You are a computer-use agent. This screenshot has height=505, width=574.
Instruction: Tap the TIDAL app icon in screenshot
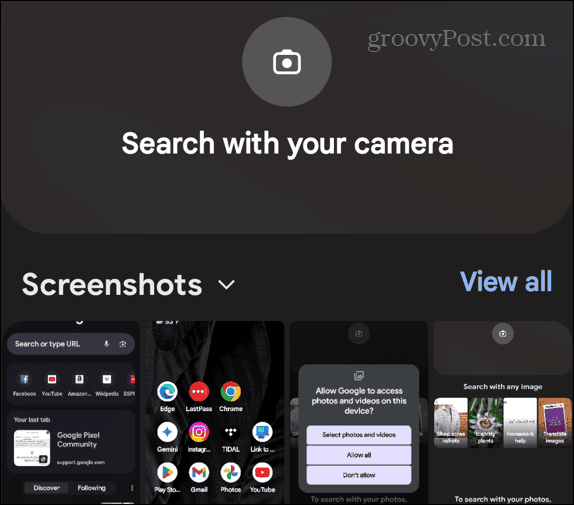pyautogui.click(x=231, y=432)
